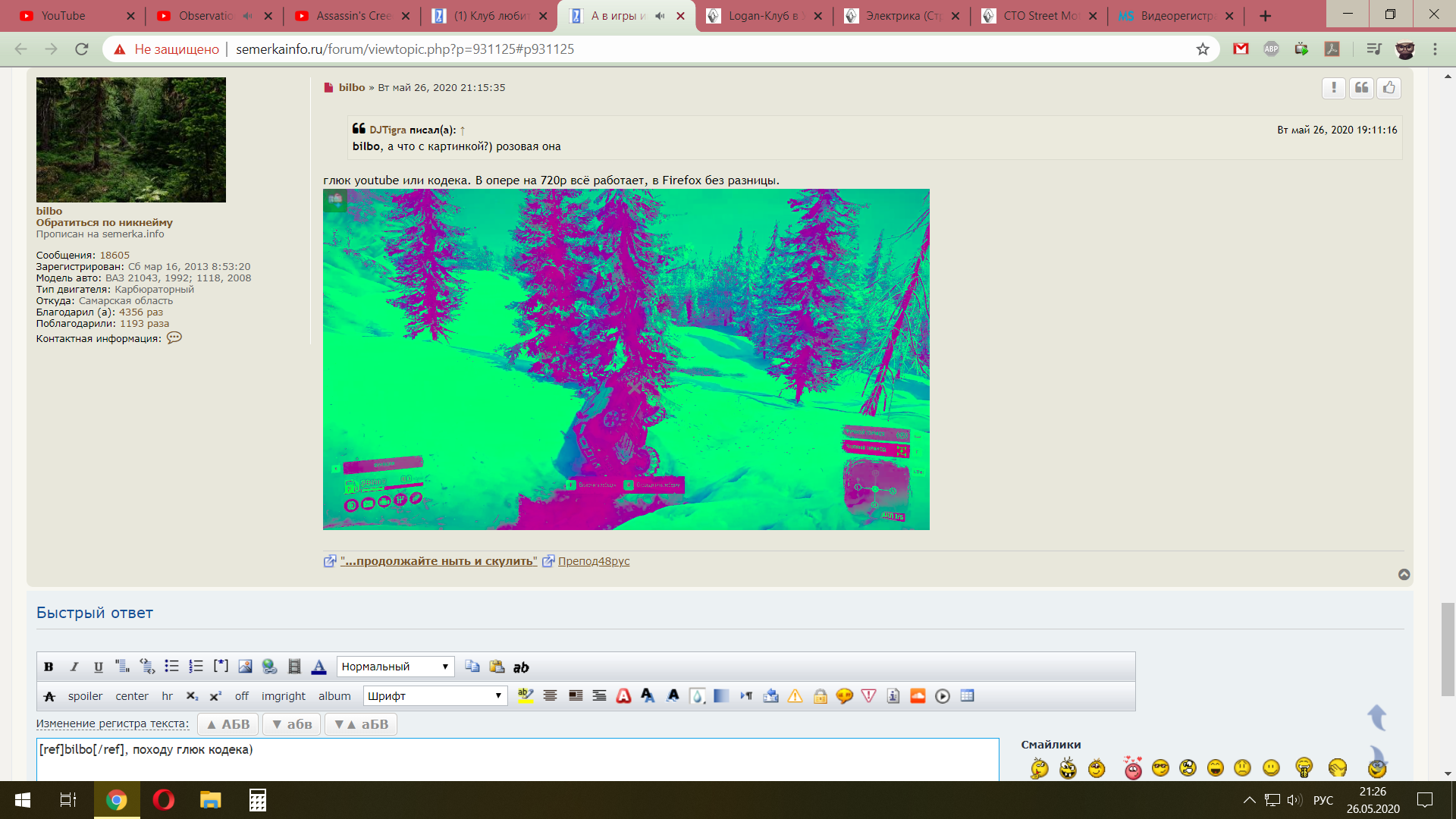Click the quote post icon on bilbo's message
This screenshot has height=819, width=1456.
[x=1361, y=88]
